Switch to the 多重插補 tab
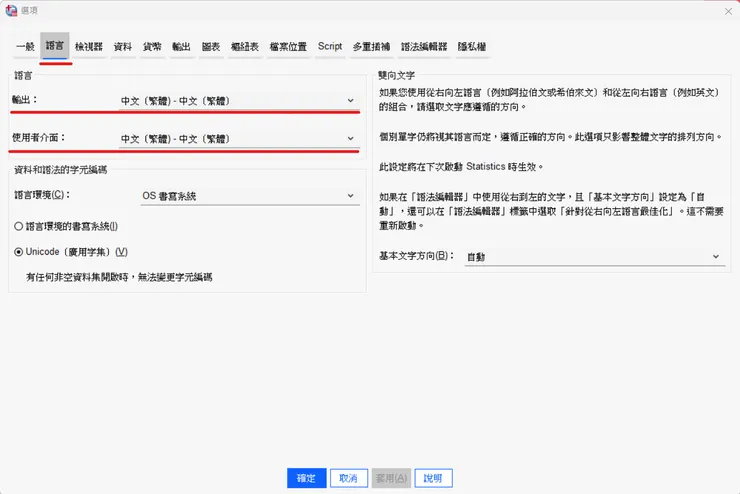The height and width of the screenshot is (494, 740). click(371, 46)
